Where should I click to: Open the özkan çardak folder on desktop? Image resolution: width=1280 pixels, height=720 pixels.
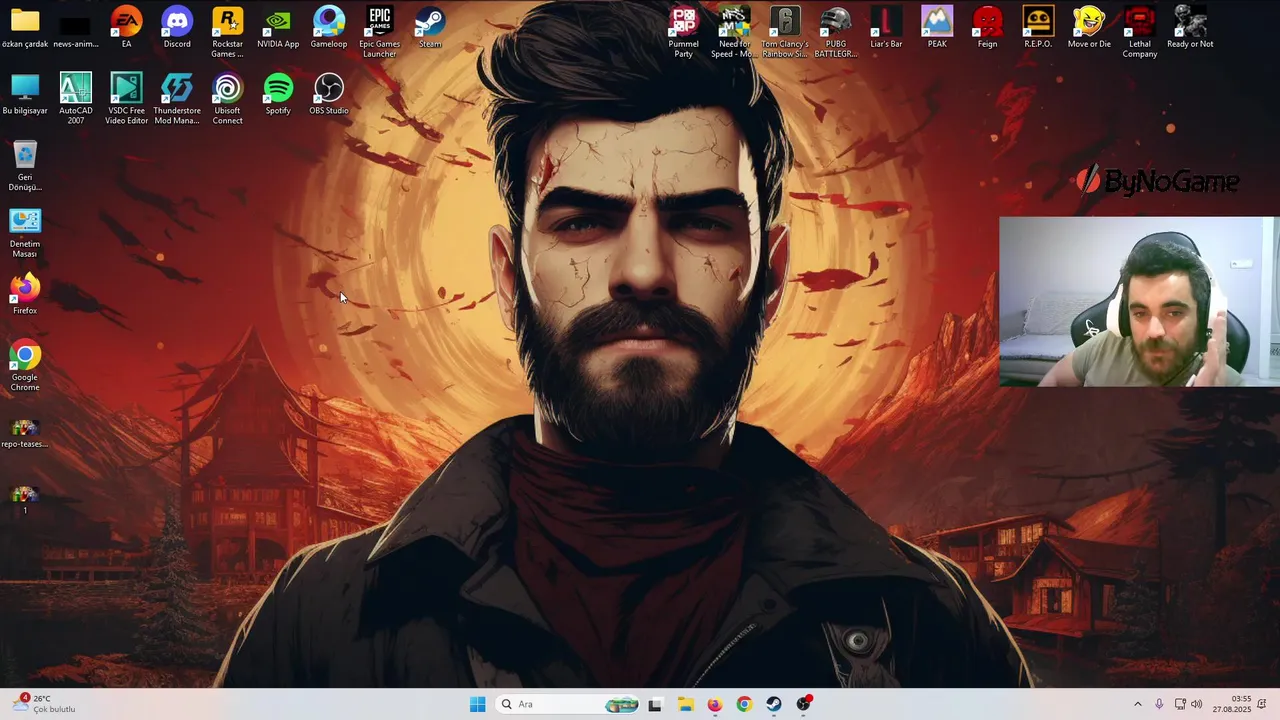click(25, 28)
